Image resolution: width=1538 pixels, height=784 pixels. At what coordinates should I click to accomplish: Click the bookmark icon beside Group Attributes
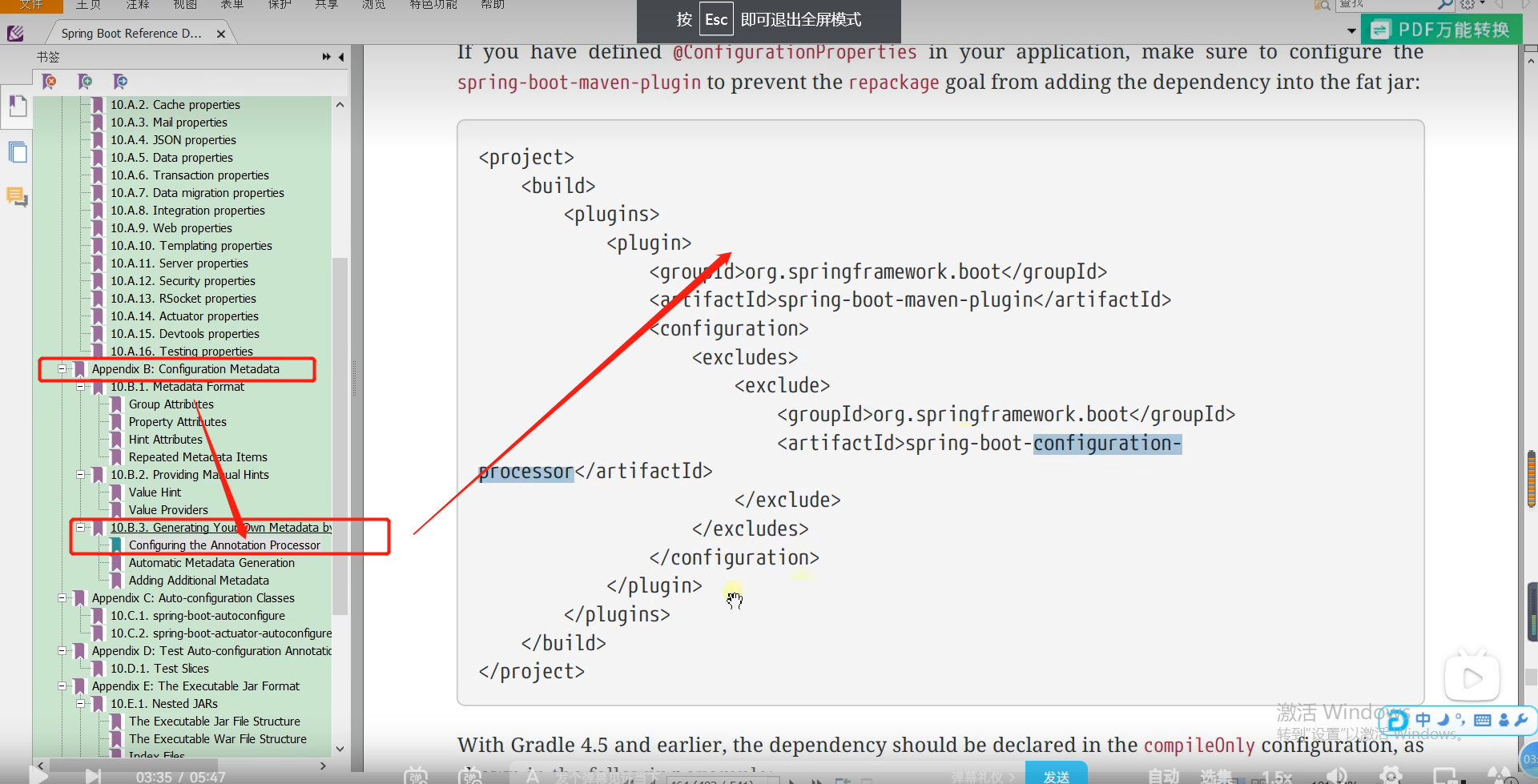[116, 404]
